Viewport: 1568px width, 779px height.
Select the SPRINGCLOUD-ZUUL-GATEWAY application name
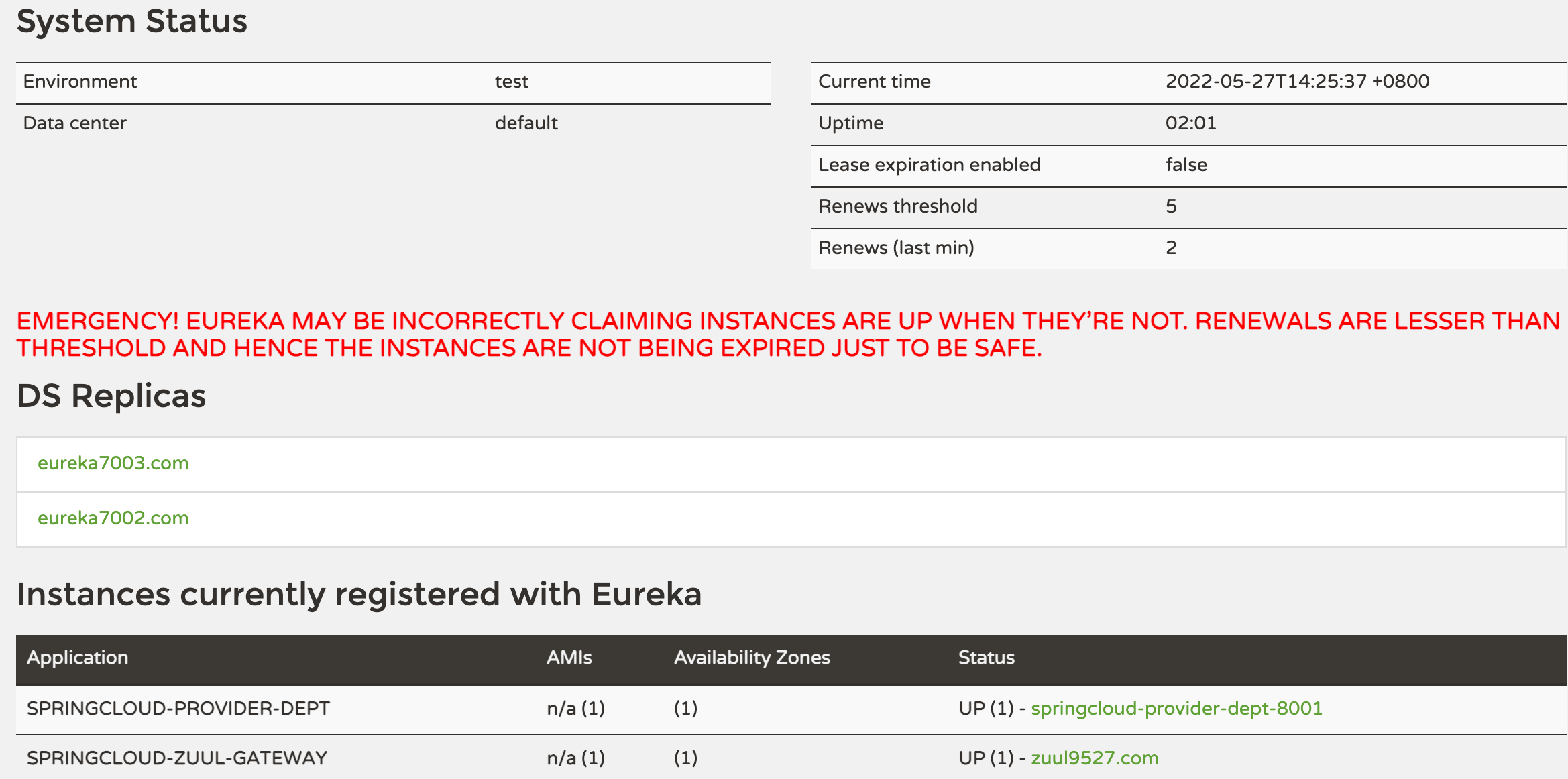point(176,758)
